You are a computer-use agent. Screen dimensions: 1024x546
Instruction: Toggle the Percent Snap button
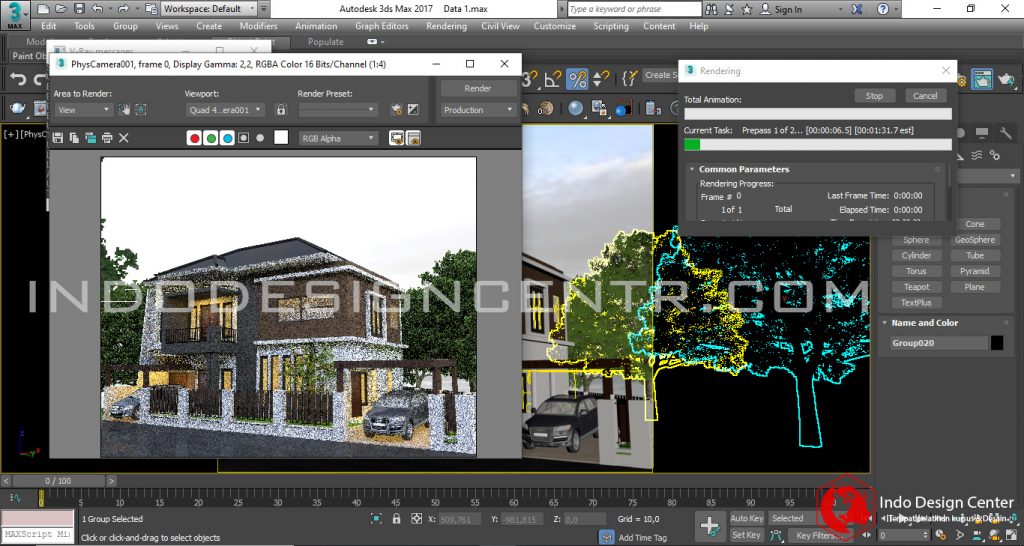point(577,79)
